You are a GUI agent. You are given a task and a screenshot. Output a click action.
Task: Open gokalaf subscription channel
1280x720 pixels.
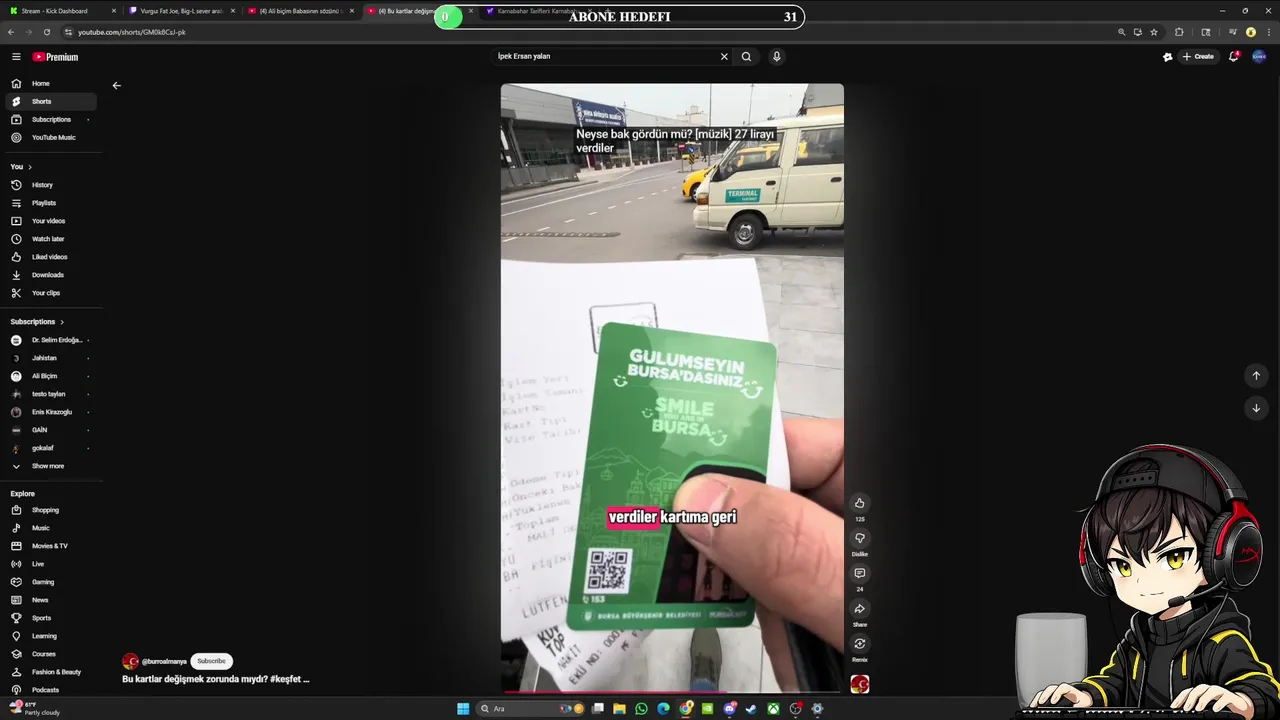50,448
